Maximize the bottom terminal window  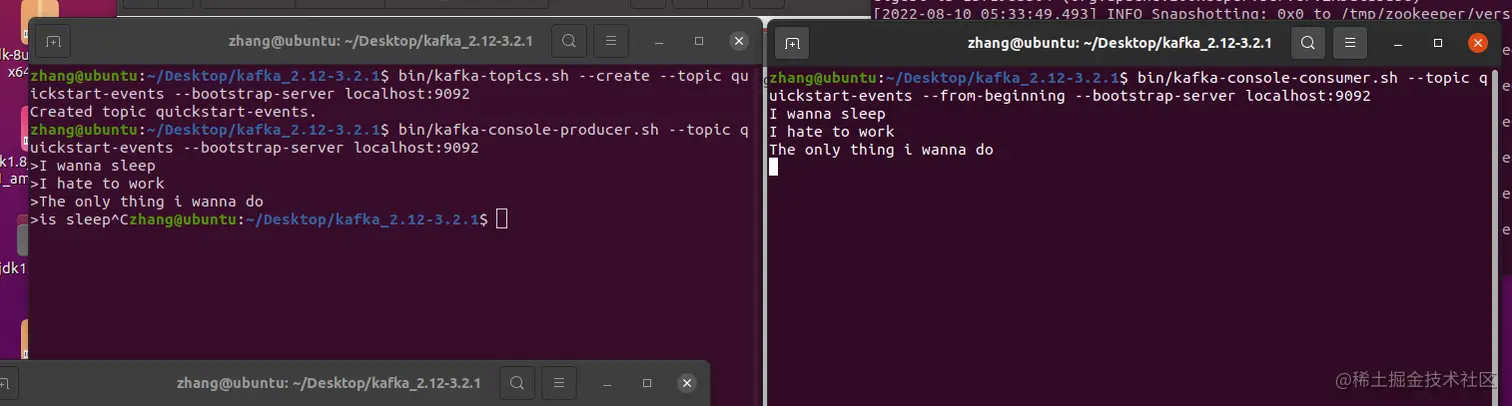[647, 383]
